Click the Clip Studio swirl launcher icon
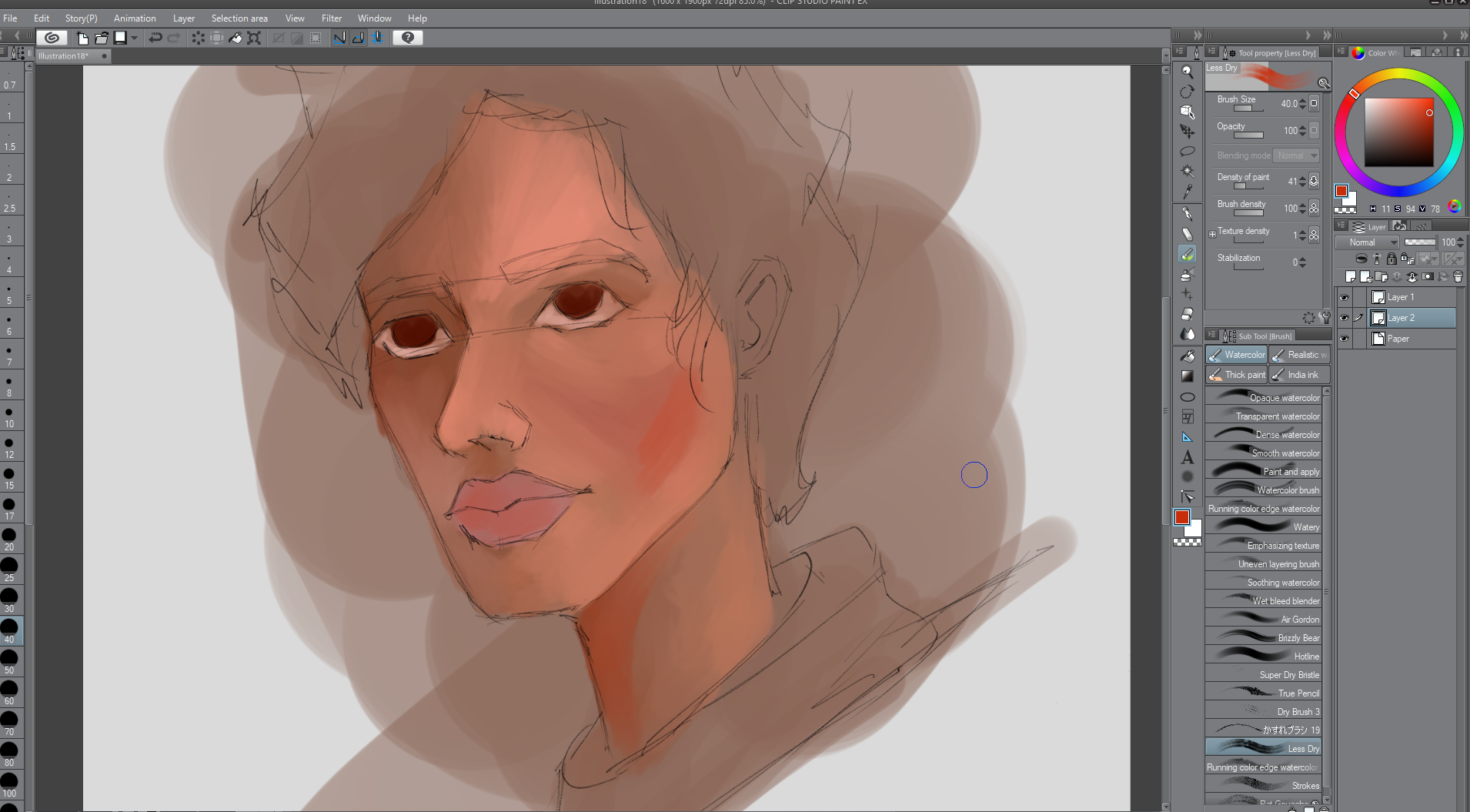 52,38
